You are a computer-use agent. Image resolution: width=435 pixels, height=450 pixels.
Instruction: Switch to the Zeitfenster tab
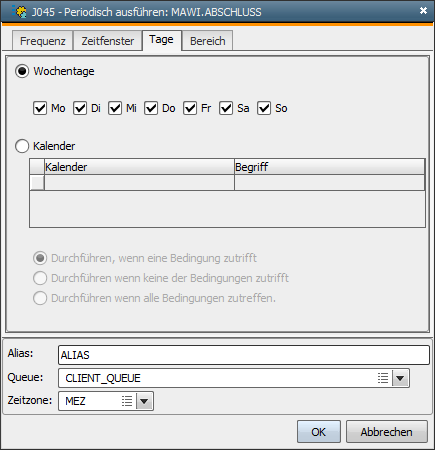pos(108,41)
